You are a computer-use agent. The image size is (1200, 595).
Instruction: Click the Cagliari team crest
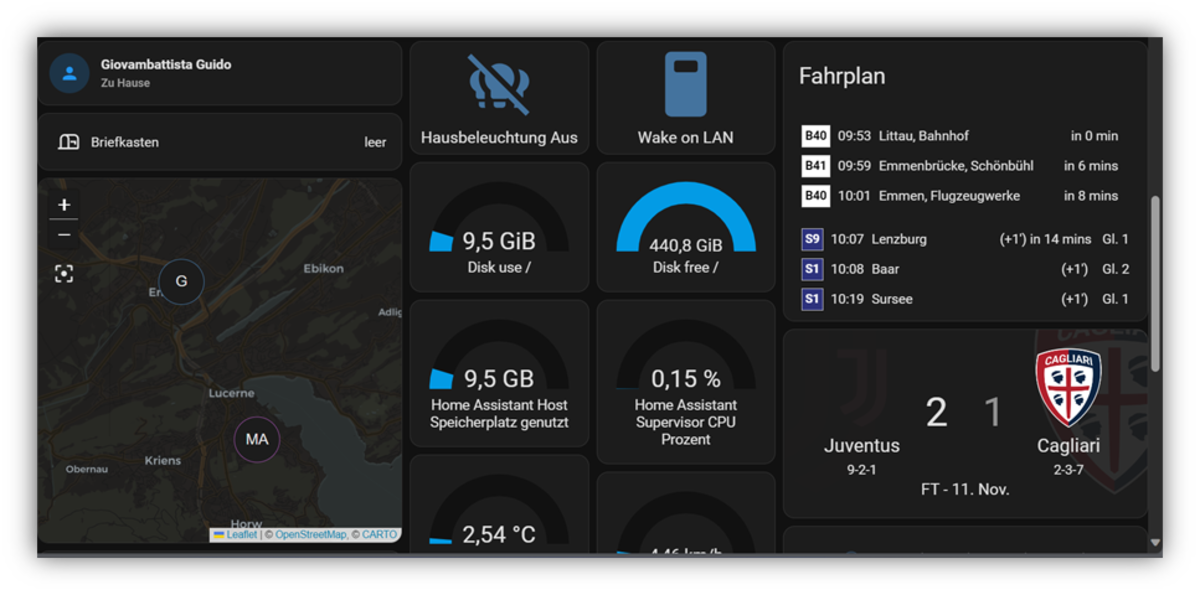coord(1068,387)
